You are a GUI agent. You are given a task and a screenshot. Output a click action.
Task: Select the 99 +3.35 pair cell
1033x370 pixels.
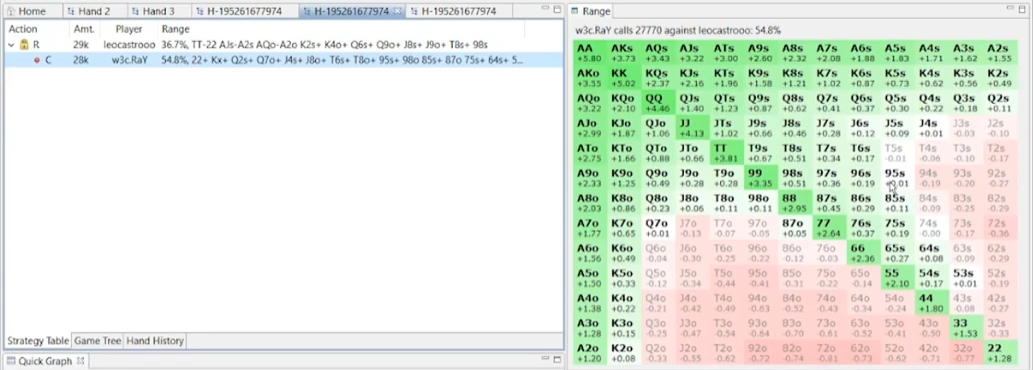761,178
